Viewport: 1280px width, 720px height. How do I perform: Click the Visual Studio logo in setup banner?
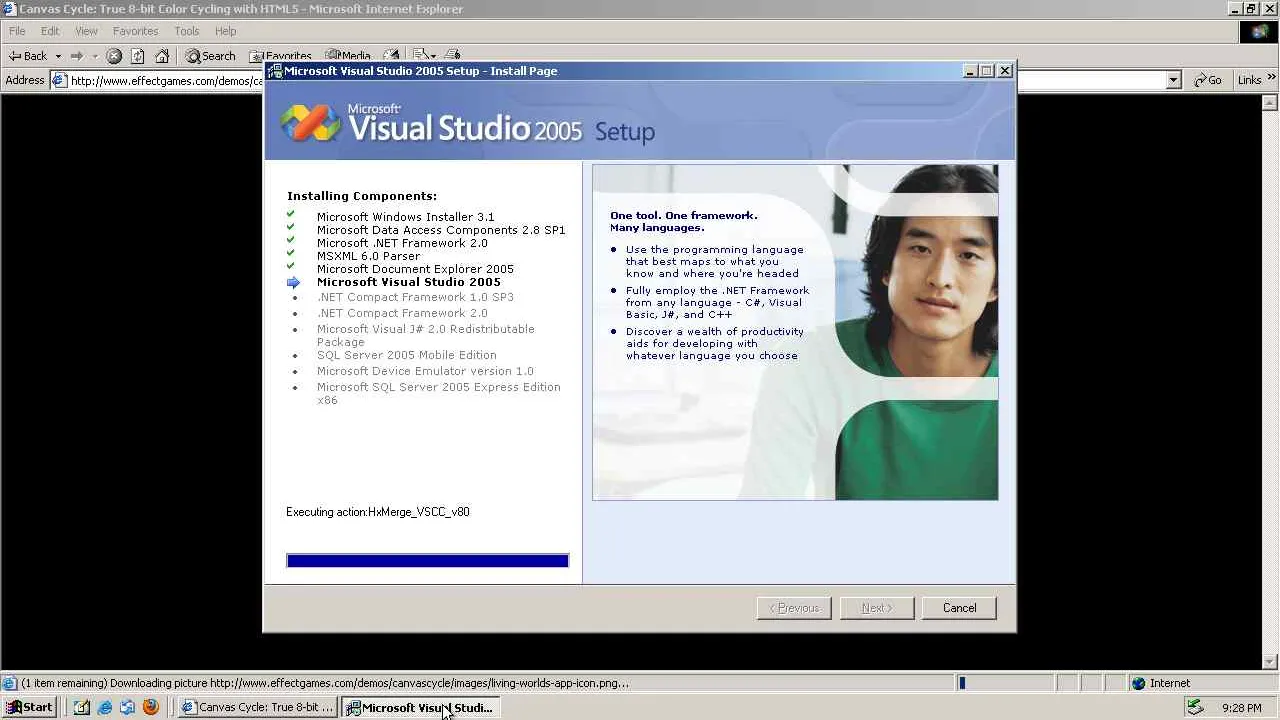(310, 123)
